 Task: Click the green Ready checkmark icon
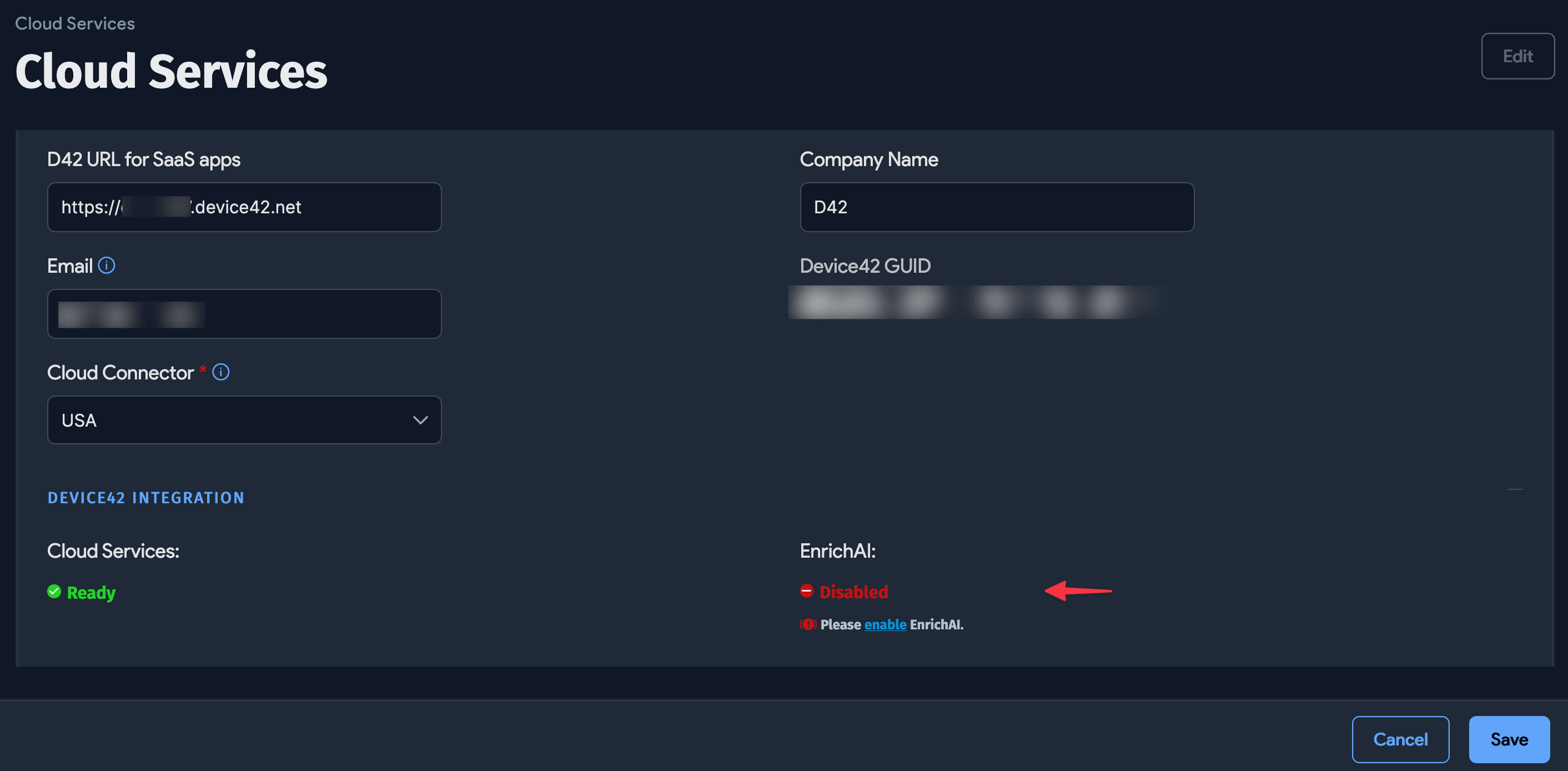pos(54,592)
